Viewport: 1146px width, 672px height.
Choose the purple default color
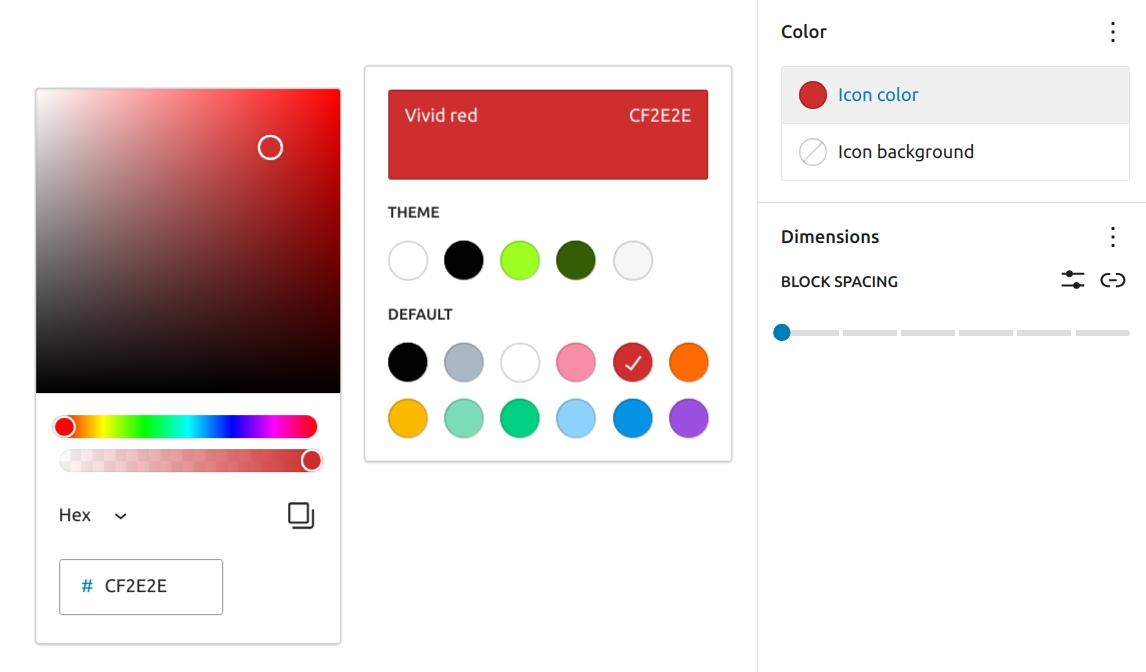point(688,418)
